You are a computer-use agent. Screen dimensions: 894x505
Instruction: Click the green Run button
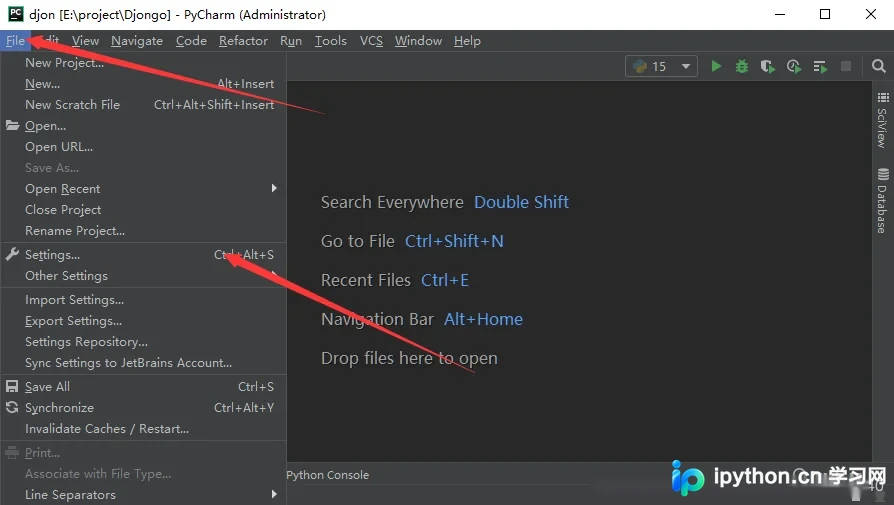(716, 67)
